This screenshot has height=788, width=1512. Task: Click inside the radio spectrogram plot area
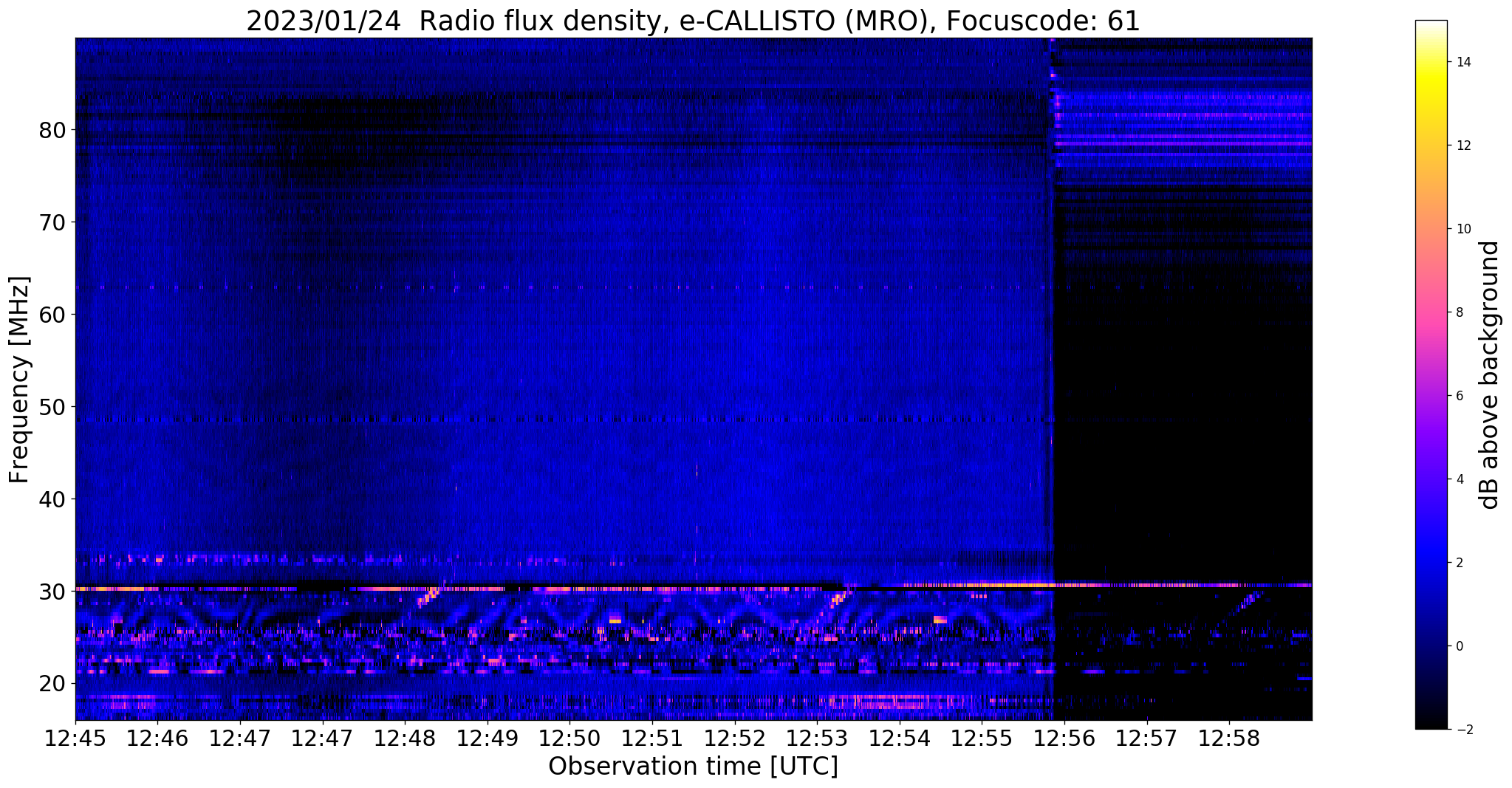click(x=694, y=379)
